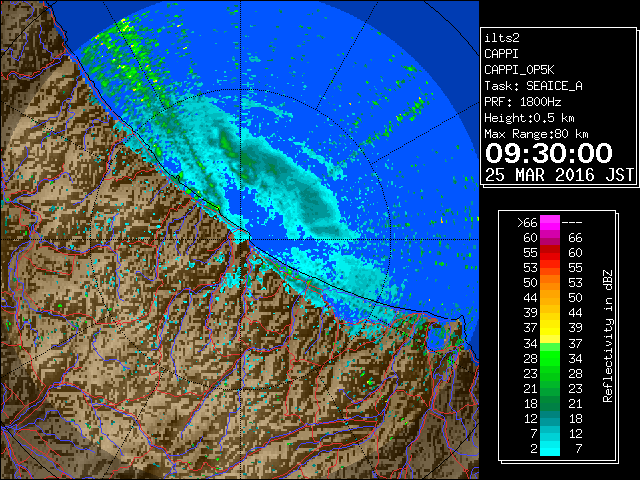Pick the magenta swatch for >66 dBZ
Viewport: 640px width, 480px height.
click(x=550, y=223)
